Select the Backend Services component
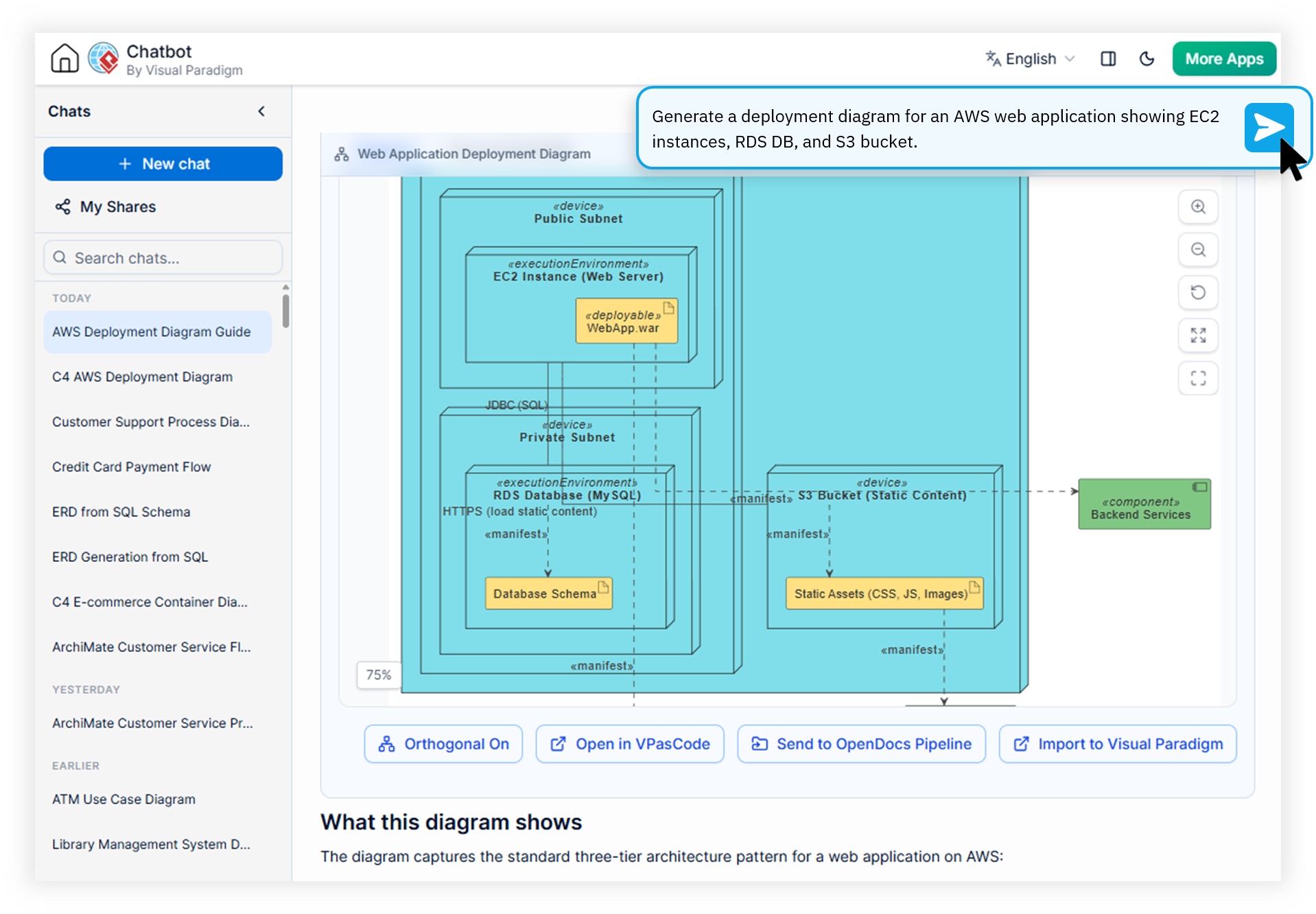This screenshot has width=1316, height=914. point(1144,504)
